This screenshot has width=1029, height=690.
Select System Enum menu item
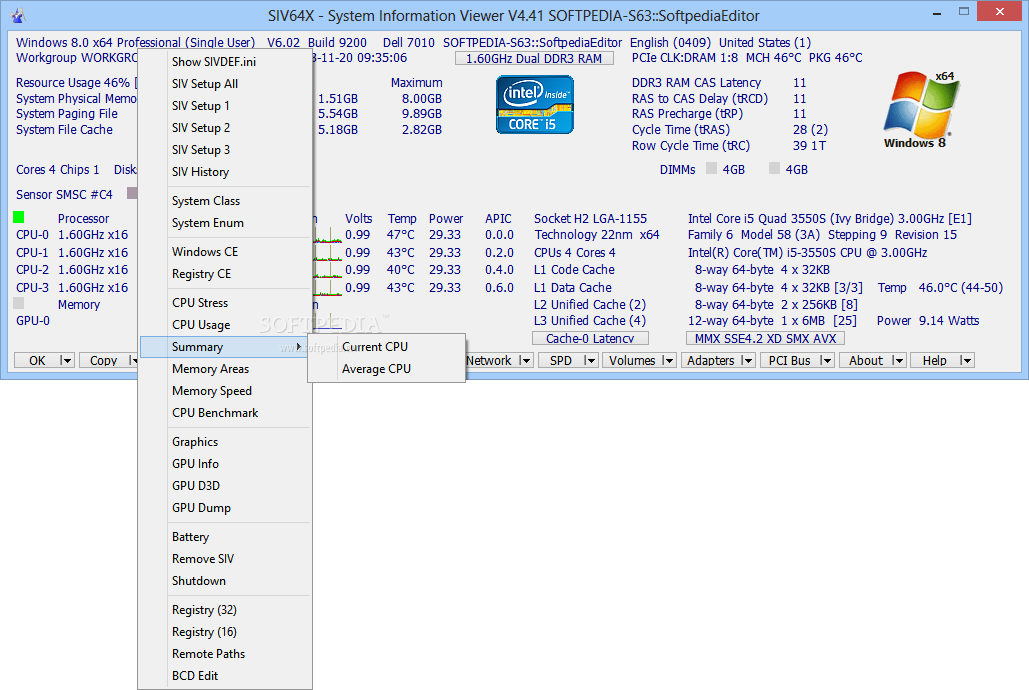225,223
